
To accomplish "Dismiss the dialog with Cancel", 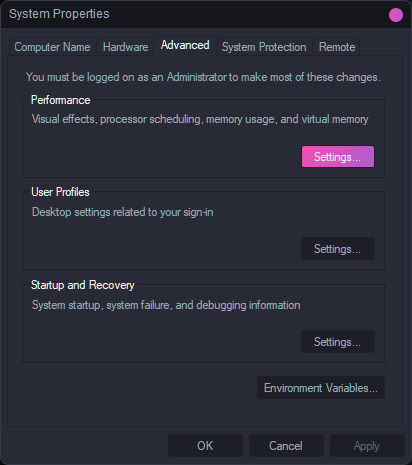I will point(286,446).
